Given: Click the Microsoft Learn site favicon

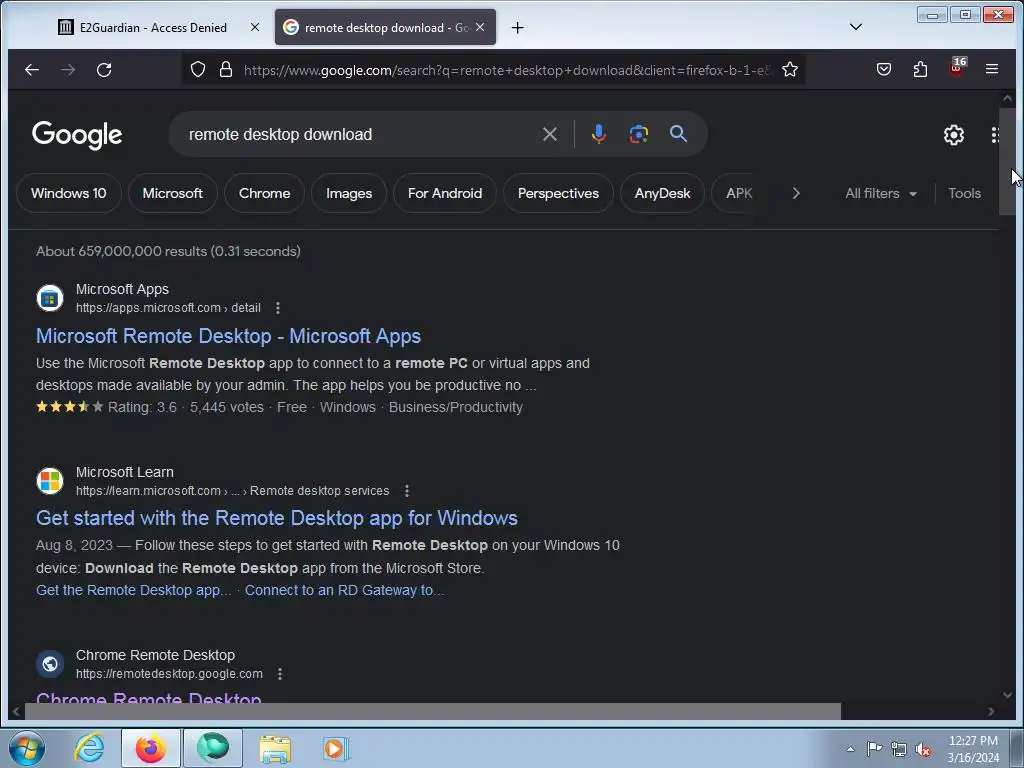Looking at the screenshot, I should coord(50,481).
